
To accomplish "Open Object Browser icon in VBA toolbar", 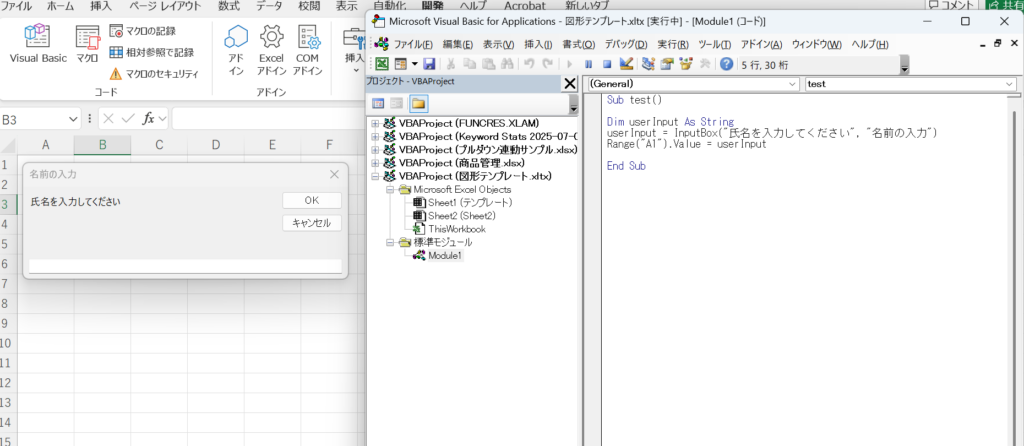I will [x=686, y=64].
